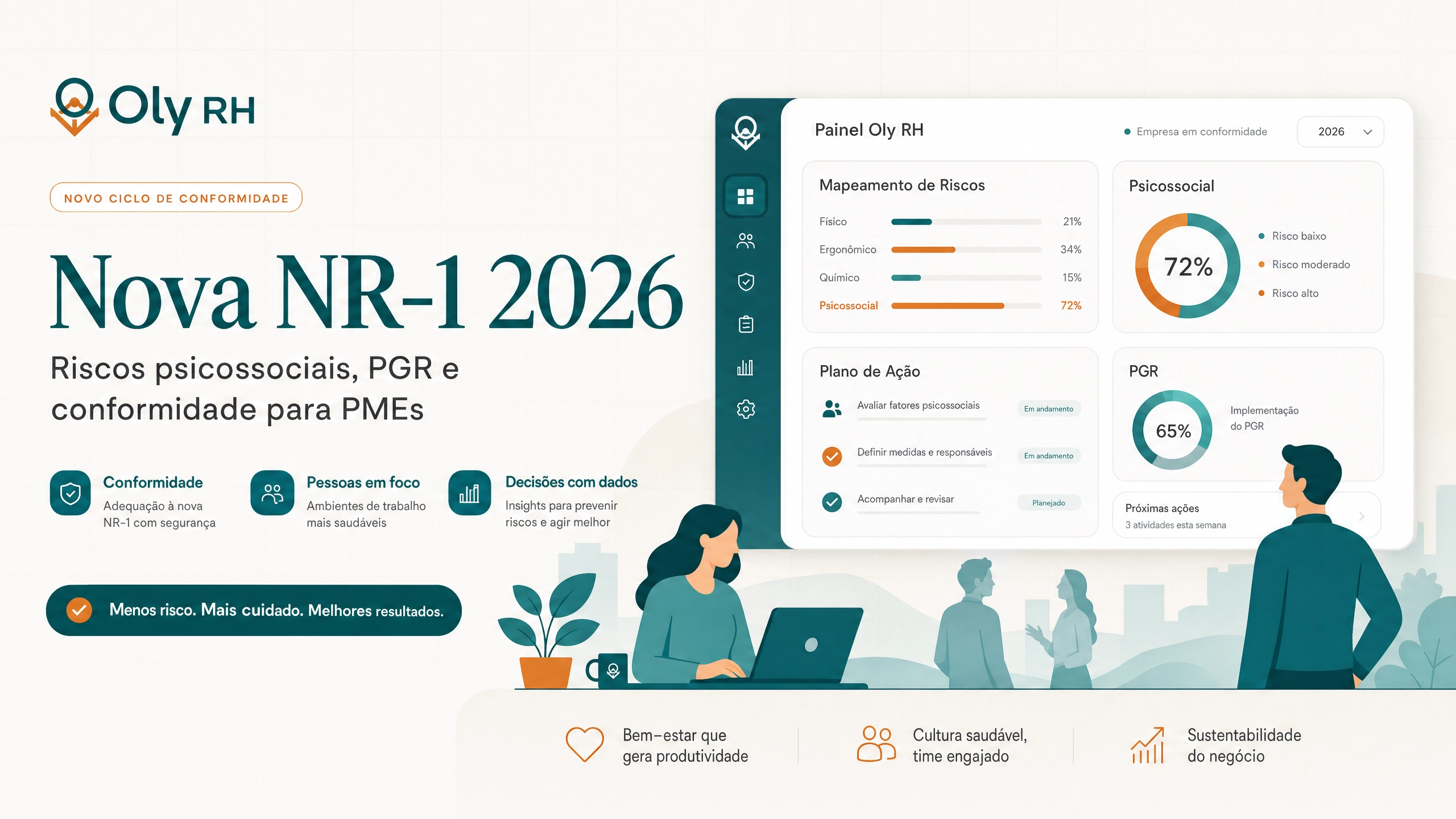Open the dashboard grid icon in the sidebar
The image size is (1456, 819).
click(746, 196)
